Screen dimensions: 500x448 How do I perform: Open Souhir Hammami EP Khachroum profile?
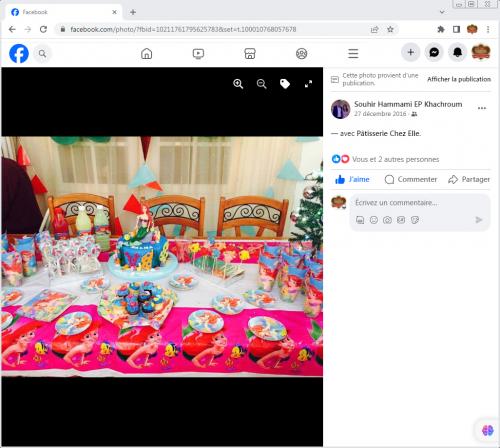(408, 104)
